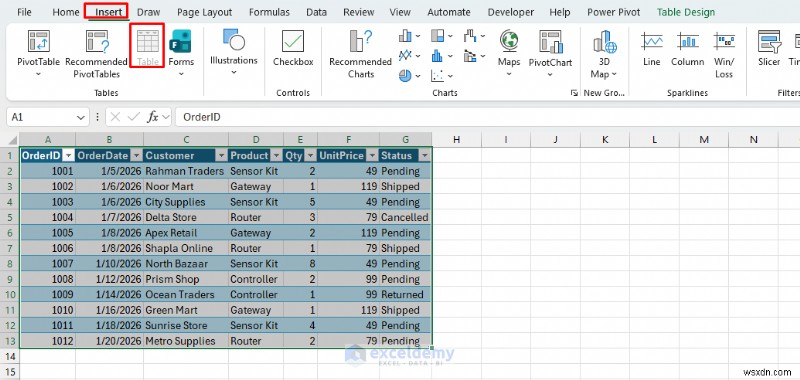Click the Forms icon
The height and width of the screenshot is (380, 800).
pyautogui.click(x=181, y=41)
